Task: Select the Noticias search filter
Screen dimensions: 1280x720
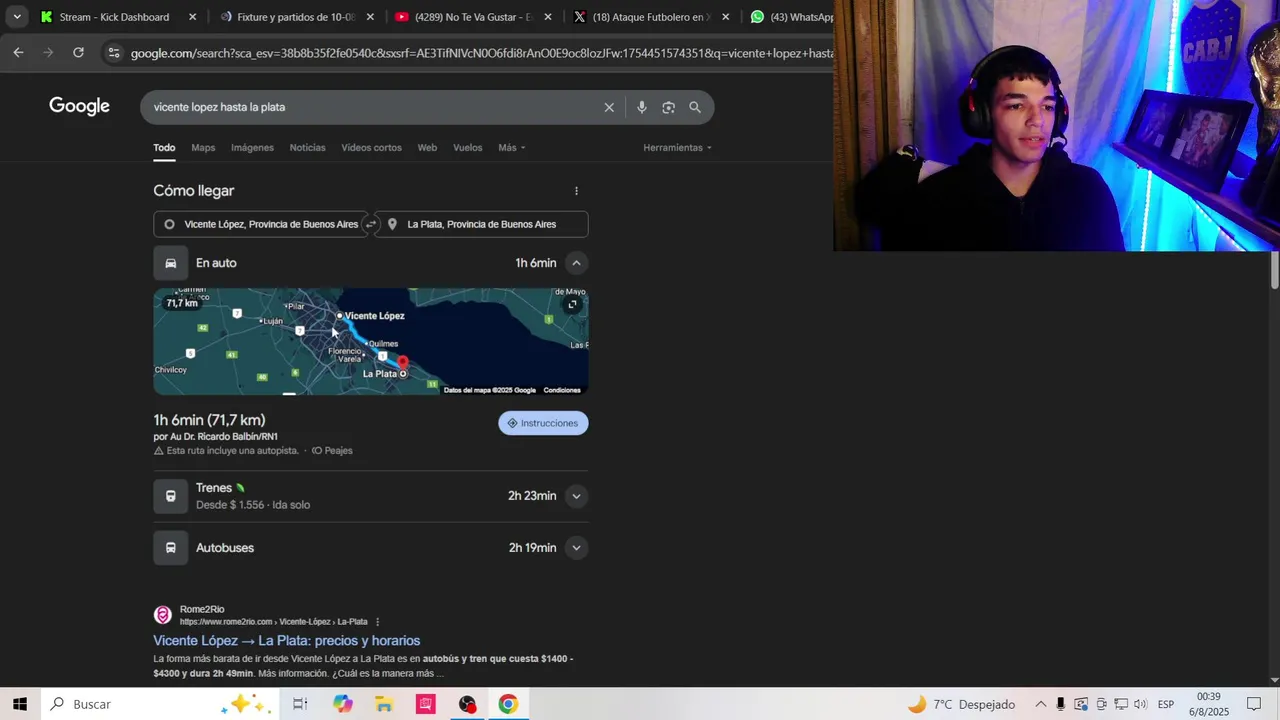Action: coord(307,147)
